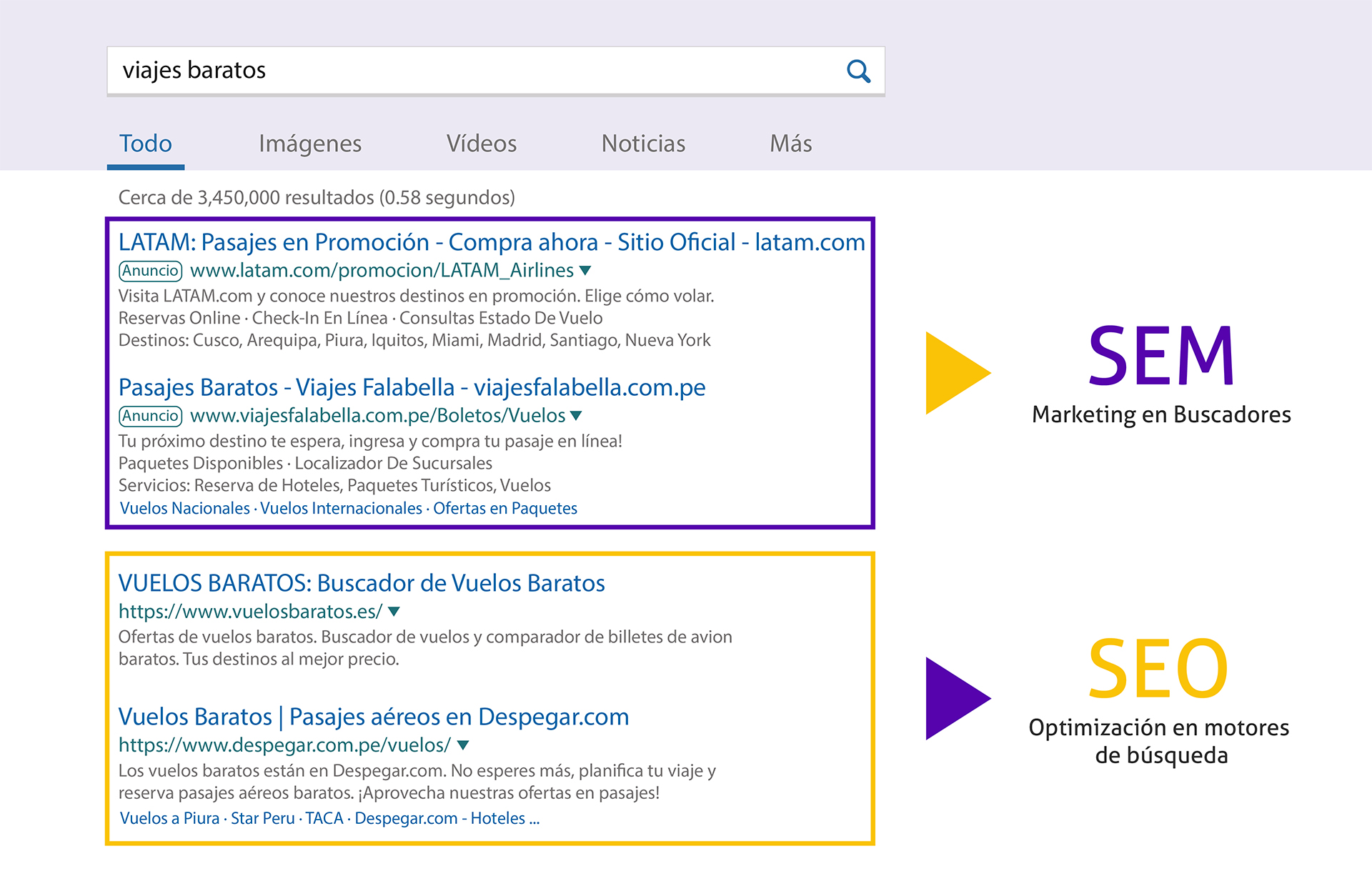Image resolution: width=1372 pixels, height=886 pixels.
Task: Expand the dropdown arrow after despegar.com.pe URL
Action: [462, 745]
